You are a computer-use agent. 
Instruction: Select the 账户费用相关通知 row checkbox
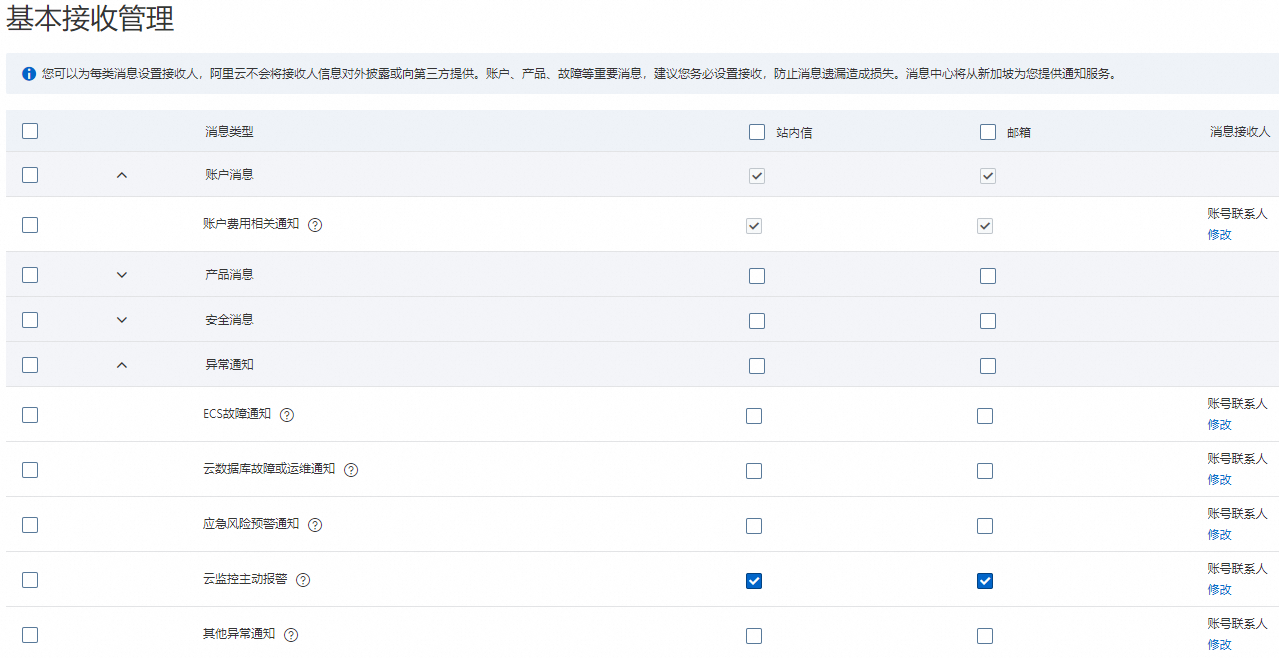tap(30, 225)
